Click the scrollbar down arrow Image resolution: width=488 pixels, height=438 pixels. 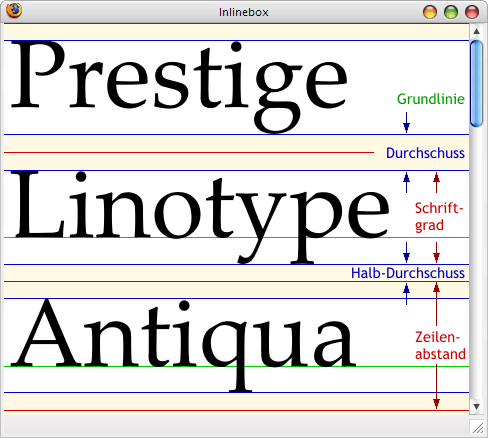click(476, 407)
